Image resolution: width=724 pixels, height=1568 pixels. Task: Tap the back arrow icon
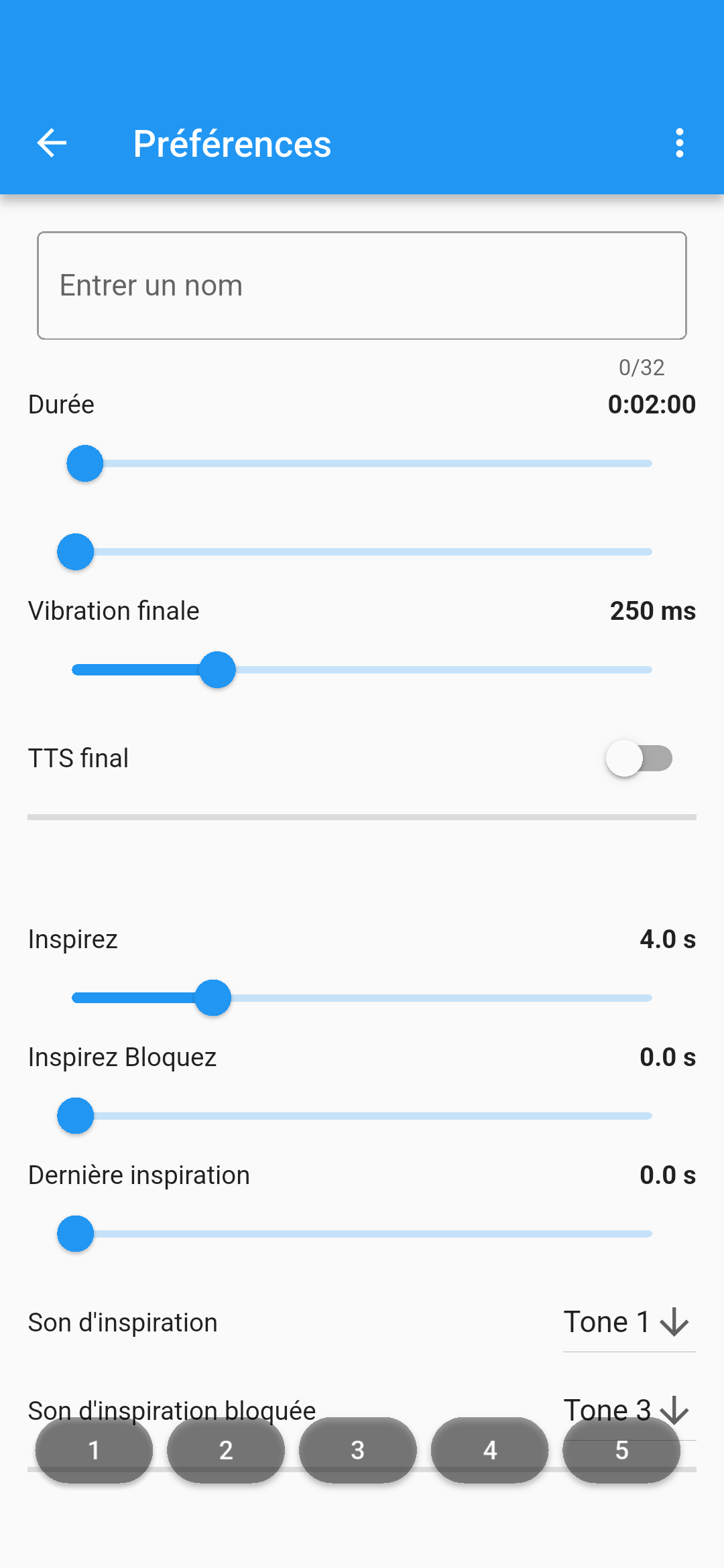coord(52,143)
